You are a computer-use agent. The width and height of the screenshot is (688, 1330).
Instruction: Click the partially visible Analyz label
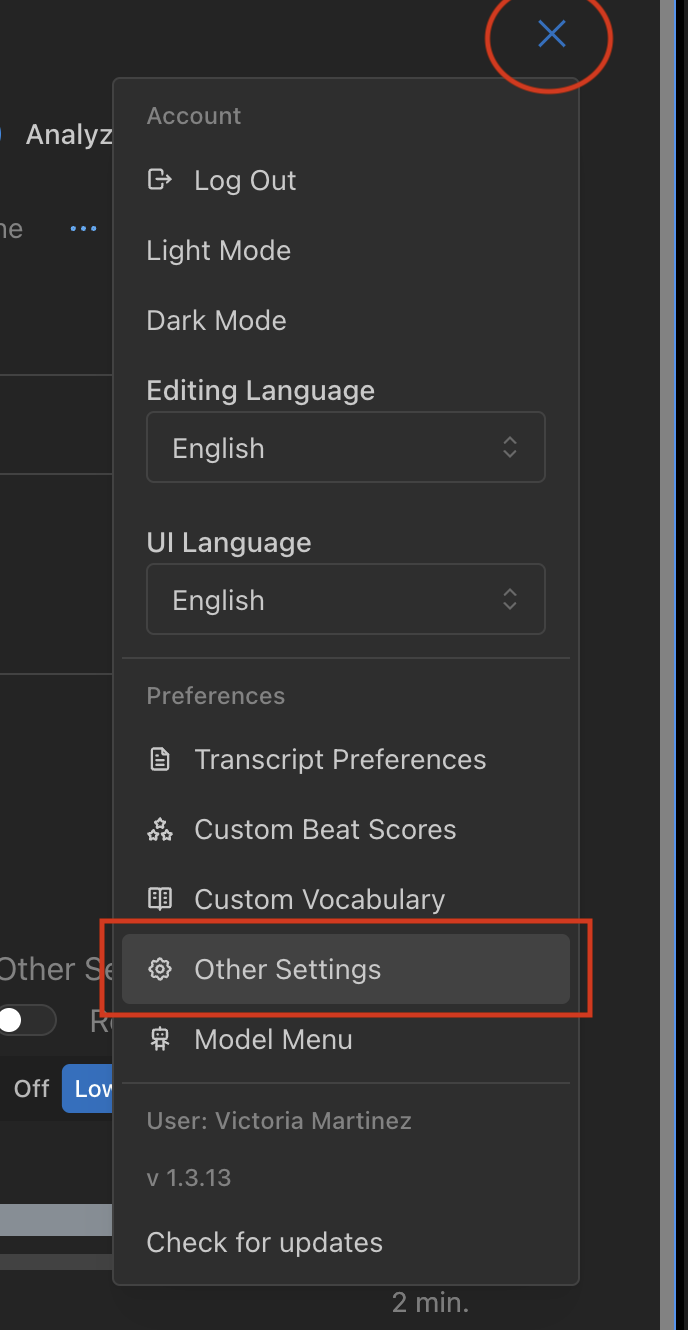(x=68, y=135)
